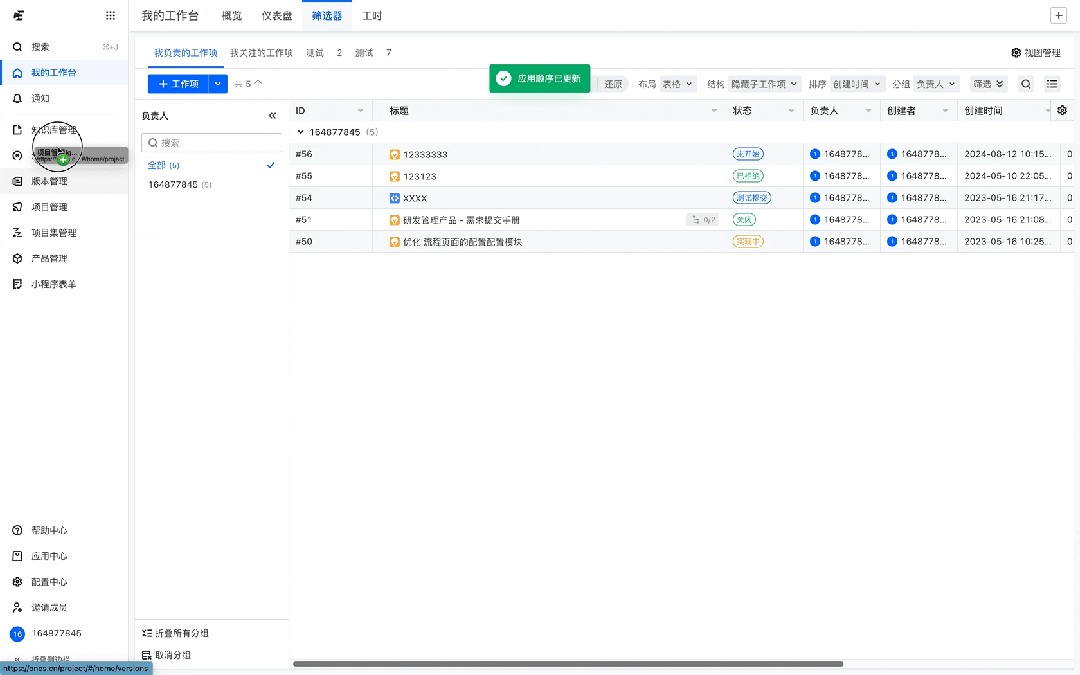Open table column settings gear
Screen dimensions: 1080x675
click(x=1062, y=110)
